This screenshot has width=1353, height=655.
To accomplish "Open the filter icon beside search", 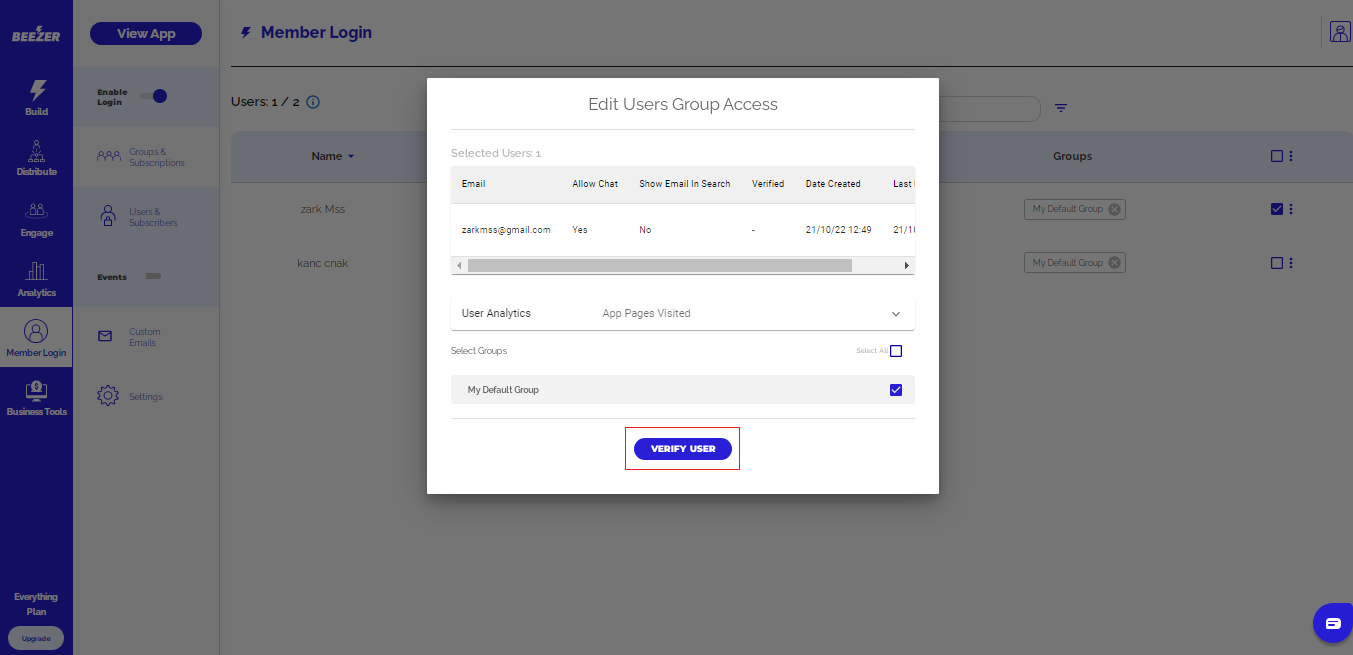I will coord(1061,108).
